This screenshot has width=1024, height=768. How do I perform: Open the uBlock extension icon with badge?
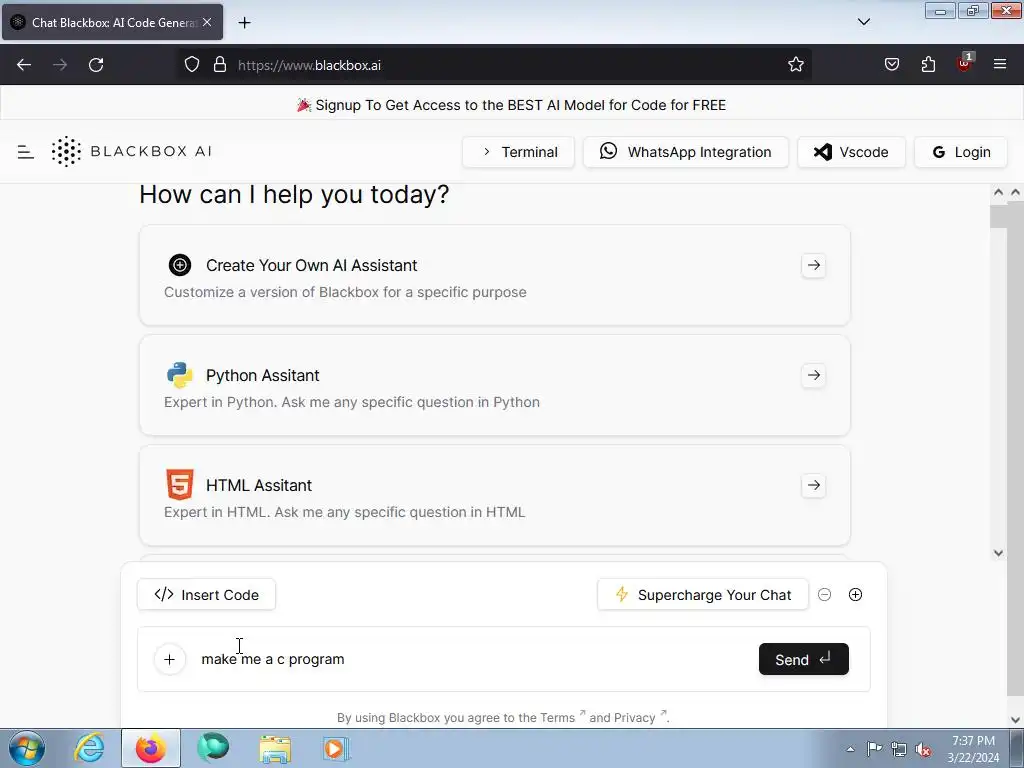click(x=964, y=63)
